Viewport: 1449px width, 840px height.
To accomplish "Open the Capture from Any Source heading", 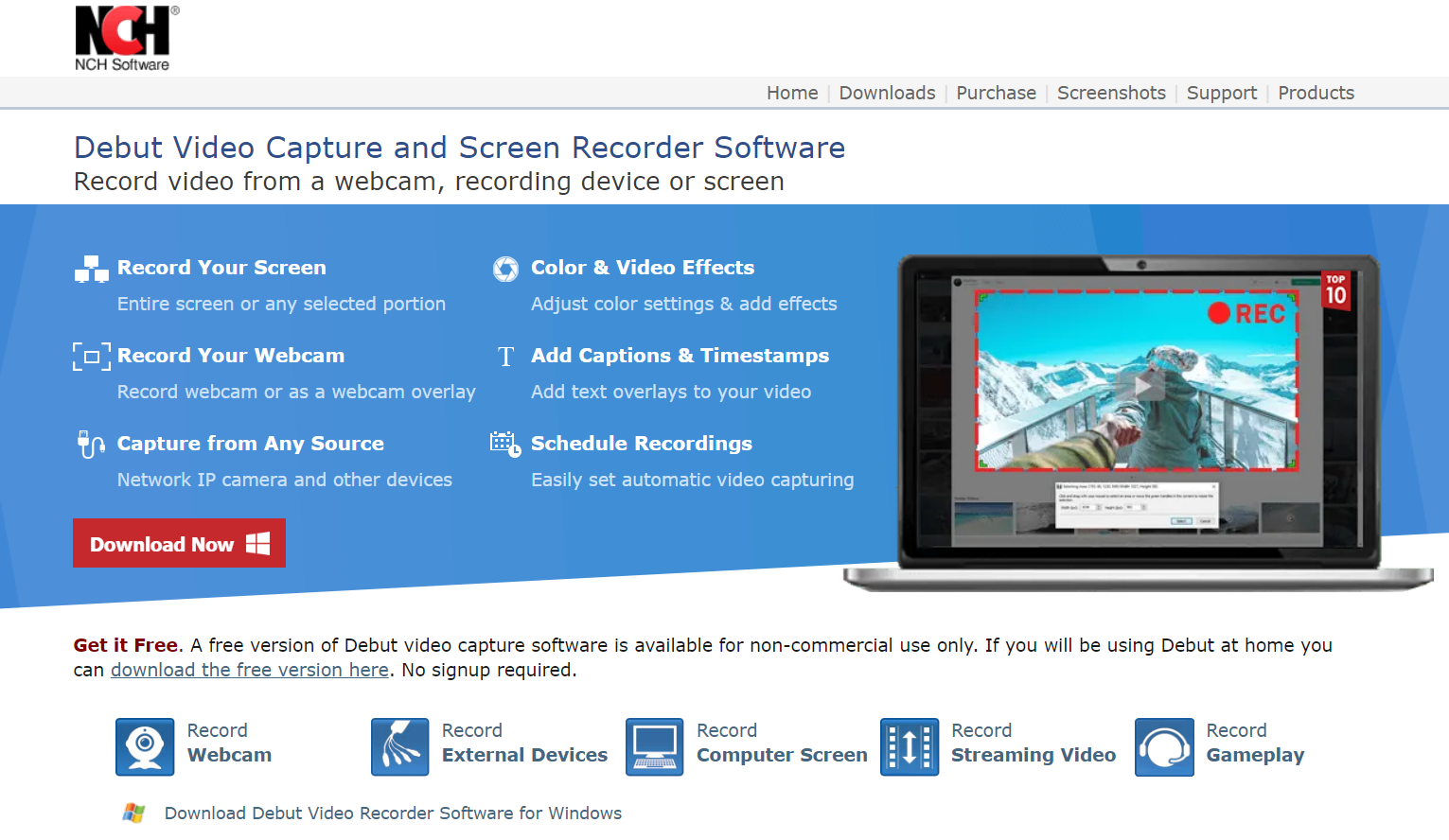I will [x=251, y=444].
